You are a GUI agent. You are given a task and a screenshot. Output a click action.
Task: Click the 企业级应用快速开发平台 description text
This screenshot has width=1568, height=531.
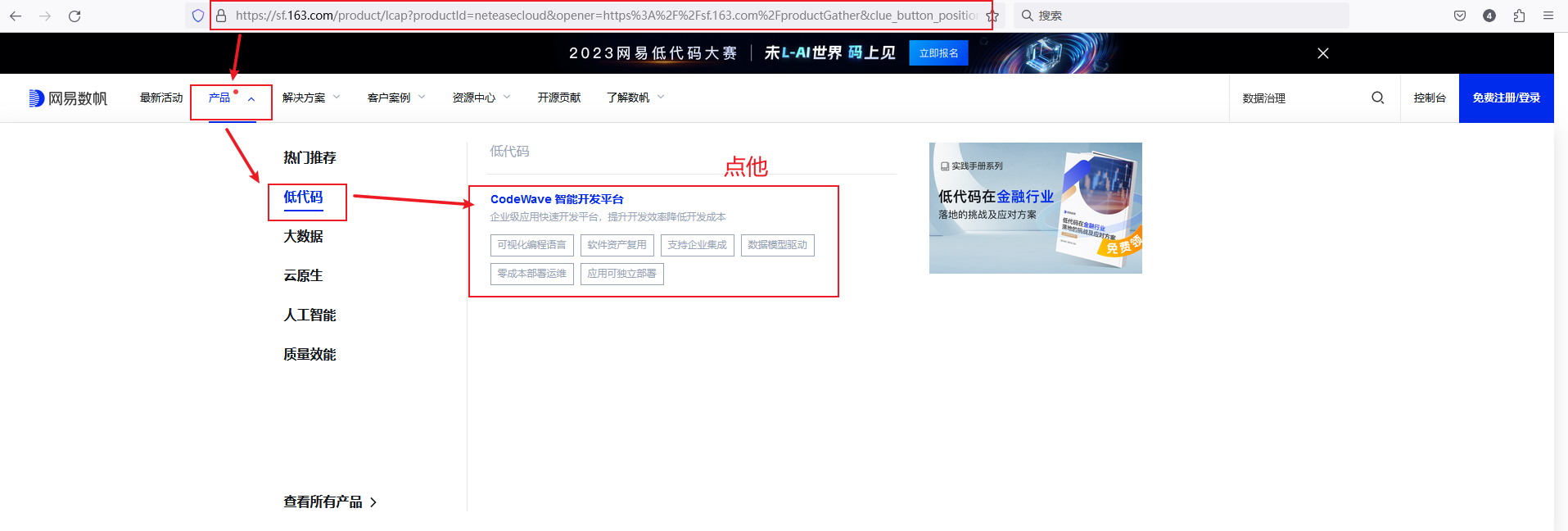pos(608,217)
